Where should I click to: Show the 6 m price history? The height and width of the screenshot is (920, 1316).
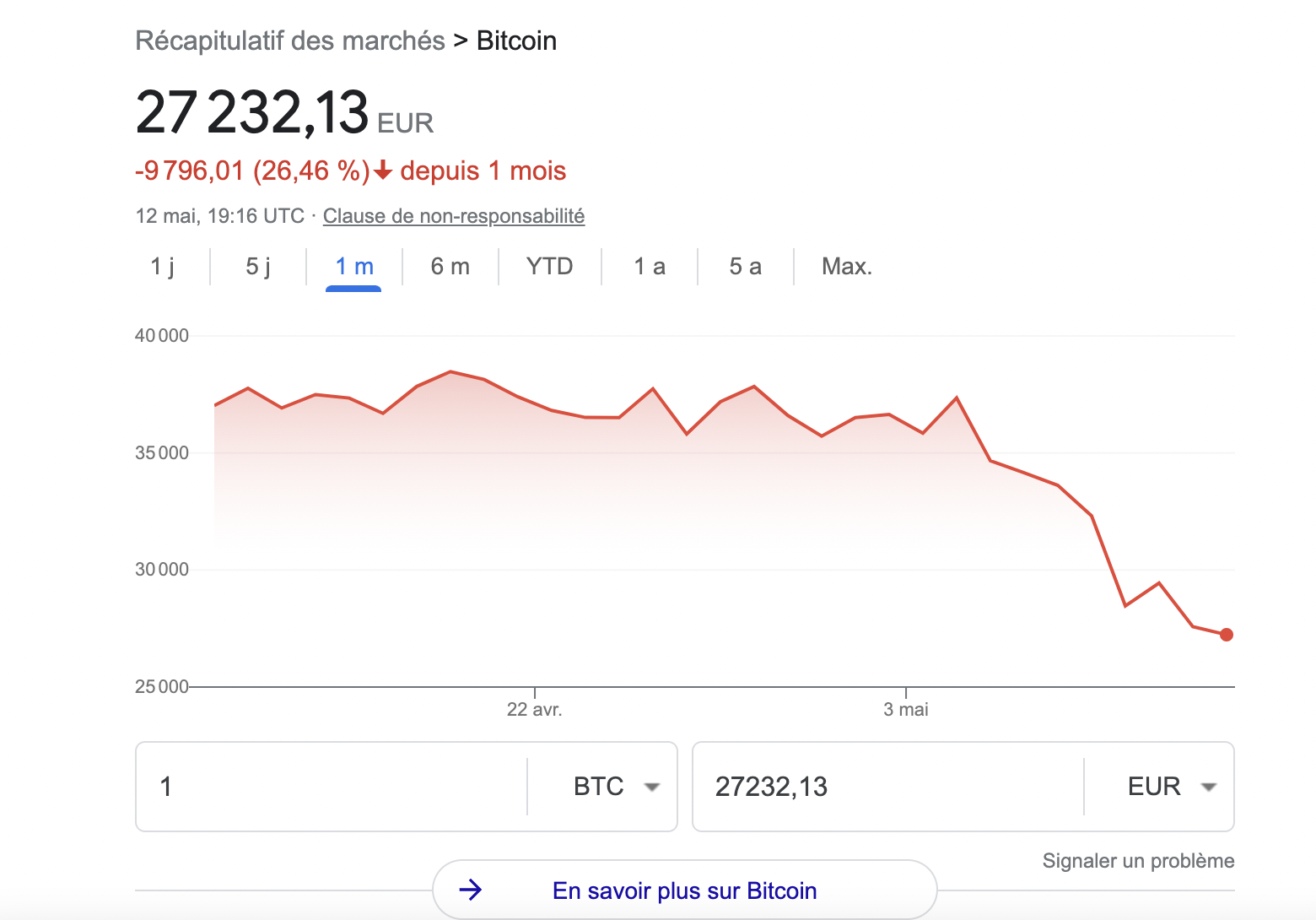coord(450,267)
